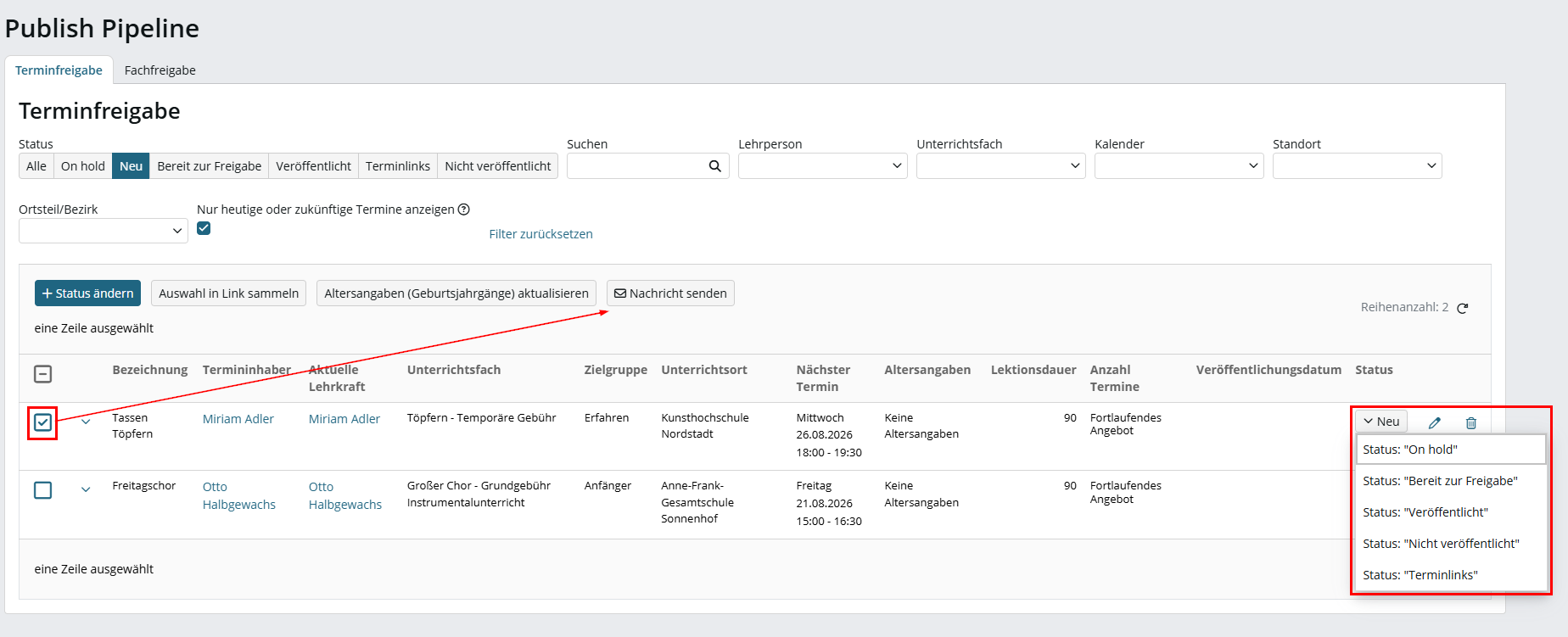Filter status by Nicht veröffentlicht
The image size is (1568, 637).
click(498, 166)
